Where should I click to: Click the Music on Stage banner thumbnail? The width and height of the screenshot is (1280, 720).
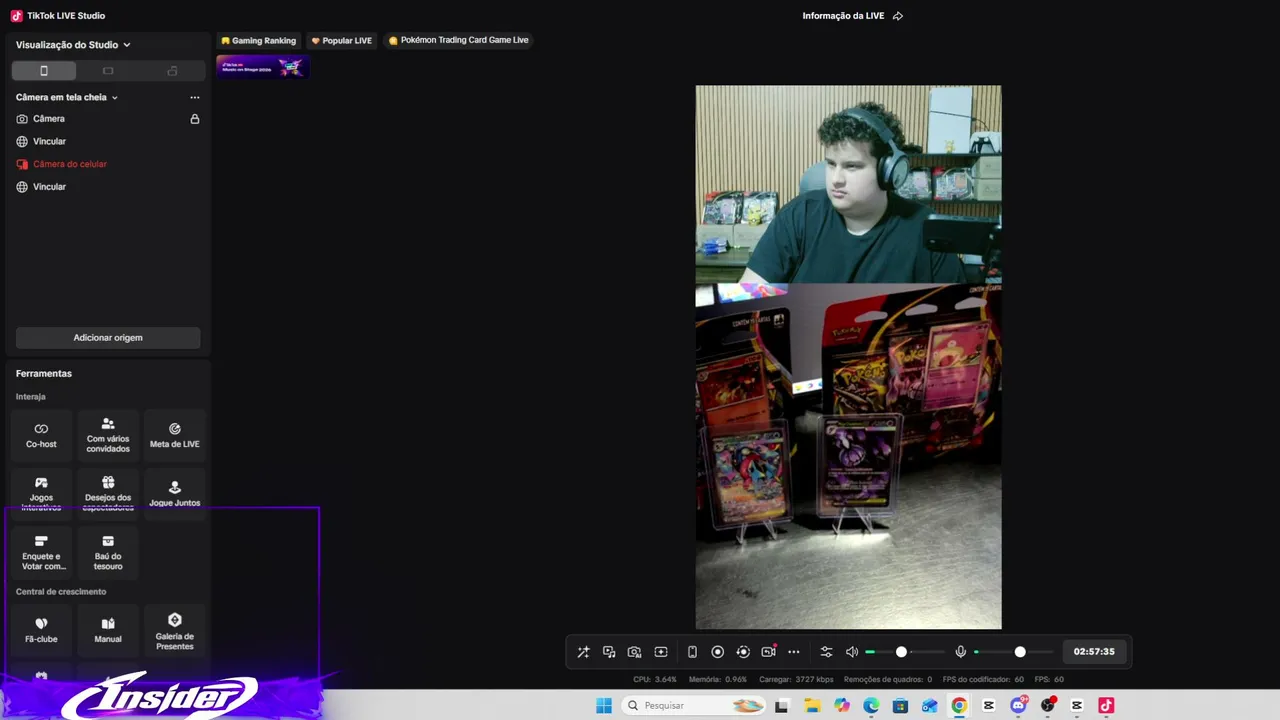pos(262,67)
